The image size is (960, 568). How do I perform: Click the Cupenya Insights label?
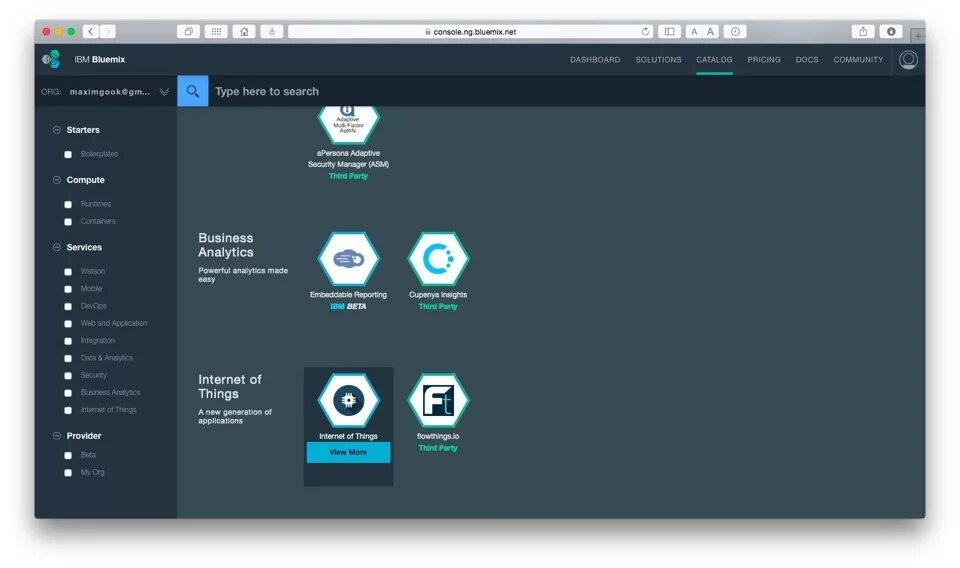point(438,294)
